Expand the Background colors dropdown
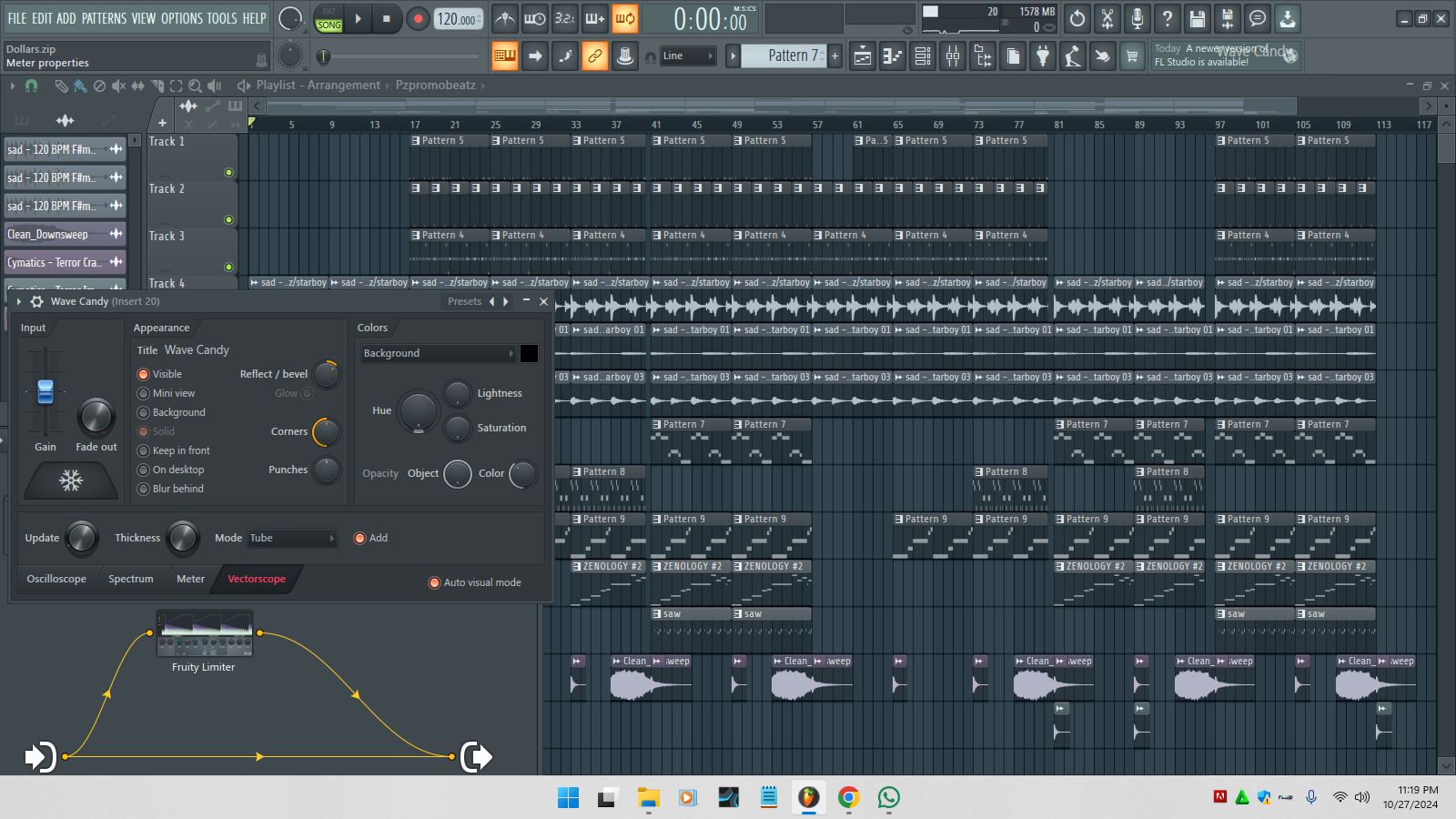 (x=438, y=353)
